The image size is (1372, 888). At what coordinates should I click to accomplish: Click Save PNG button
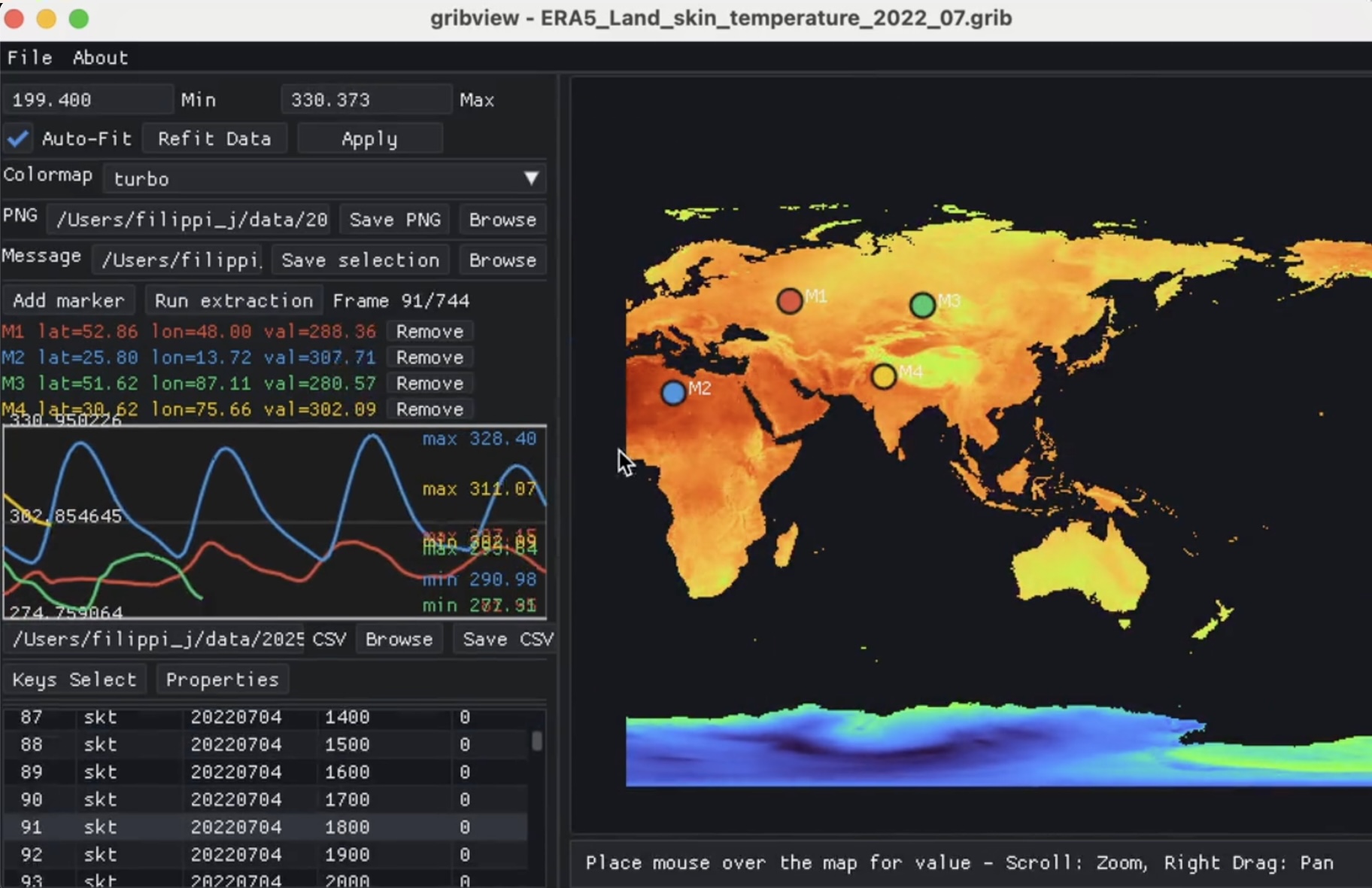[395, 219]
